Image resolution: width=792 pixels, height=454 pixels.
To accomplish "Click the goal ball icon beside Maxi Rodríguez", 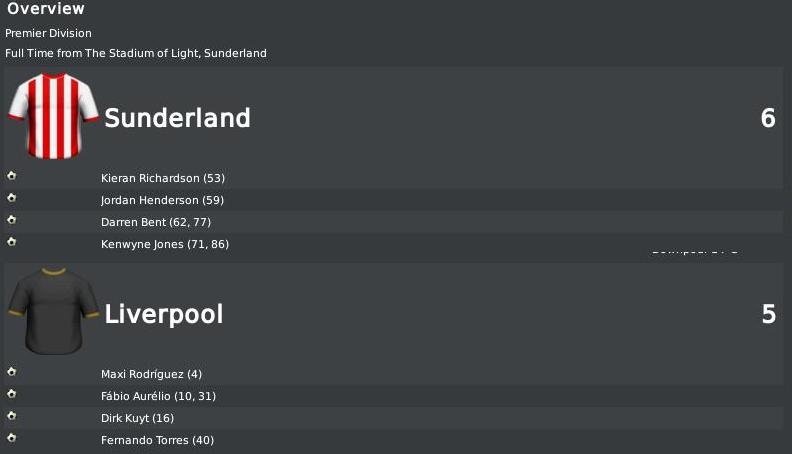I will click(x=12, y=372).
